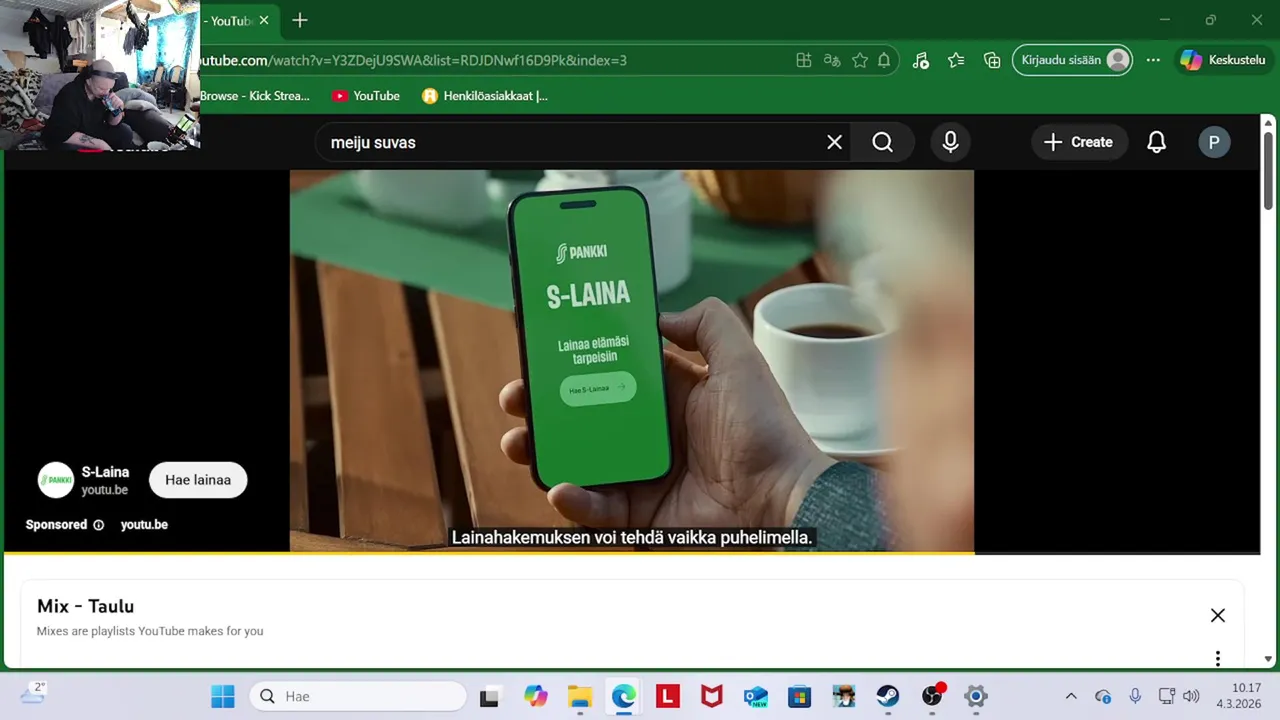Expand the system tray hidden icons chevron

1071,696
